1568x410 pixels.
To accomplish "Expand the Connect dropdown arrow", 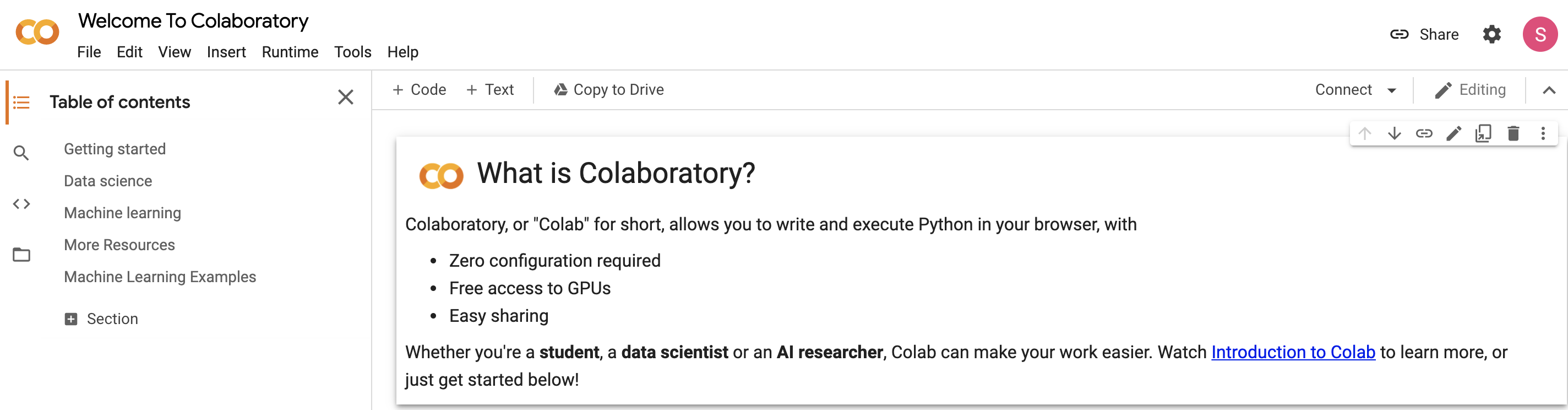I will pyautogui.click(x=1391, y=90).
